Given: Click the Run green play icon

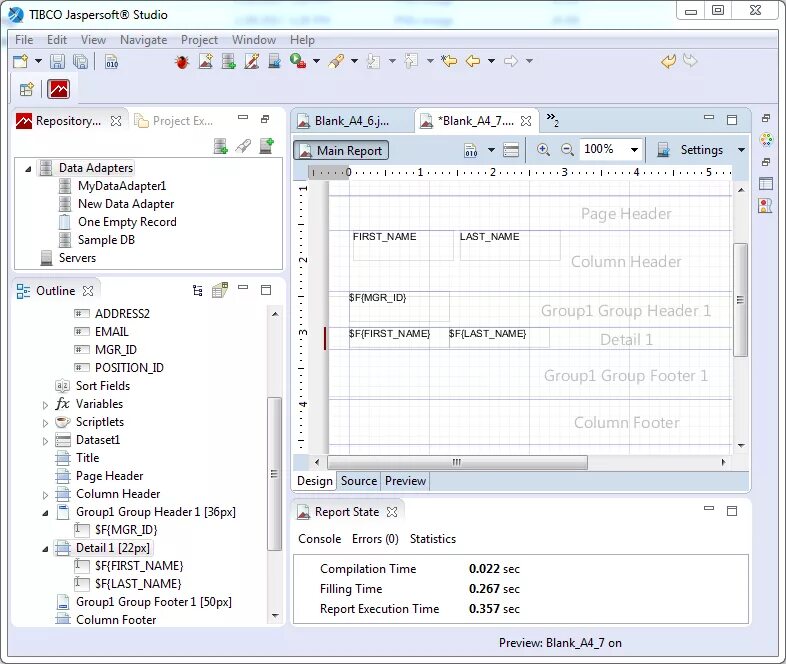Looking at the screenshot, I should [298, 61].
